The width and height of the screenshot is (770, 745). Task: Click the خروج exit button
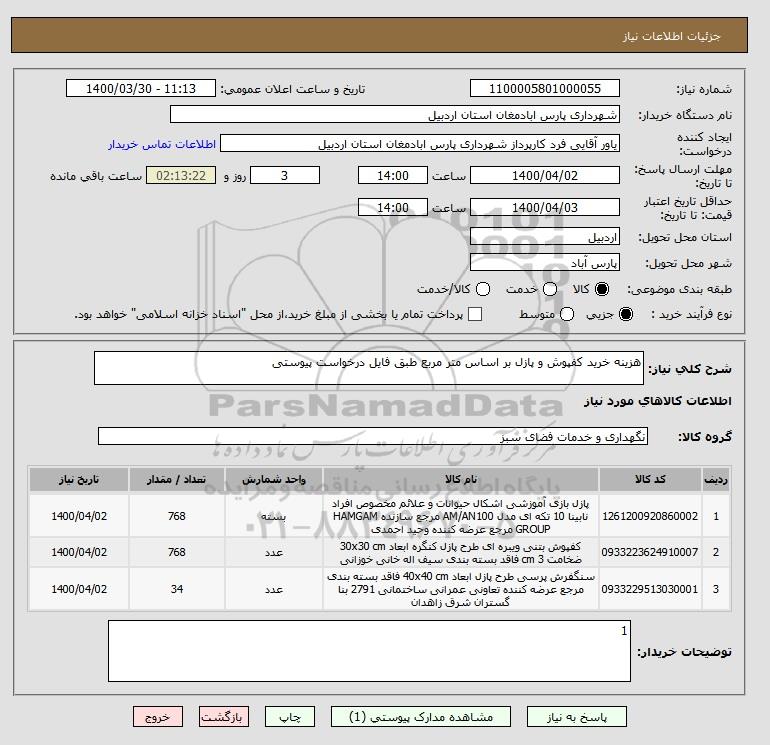click(158, 717)
